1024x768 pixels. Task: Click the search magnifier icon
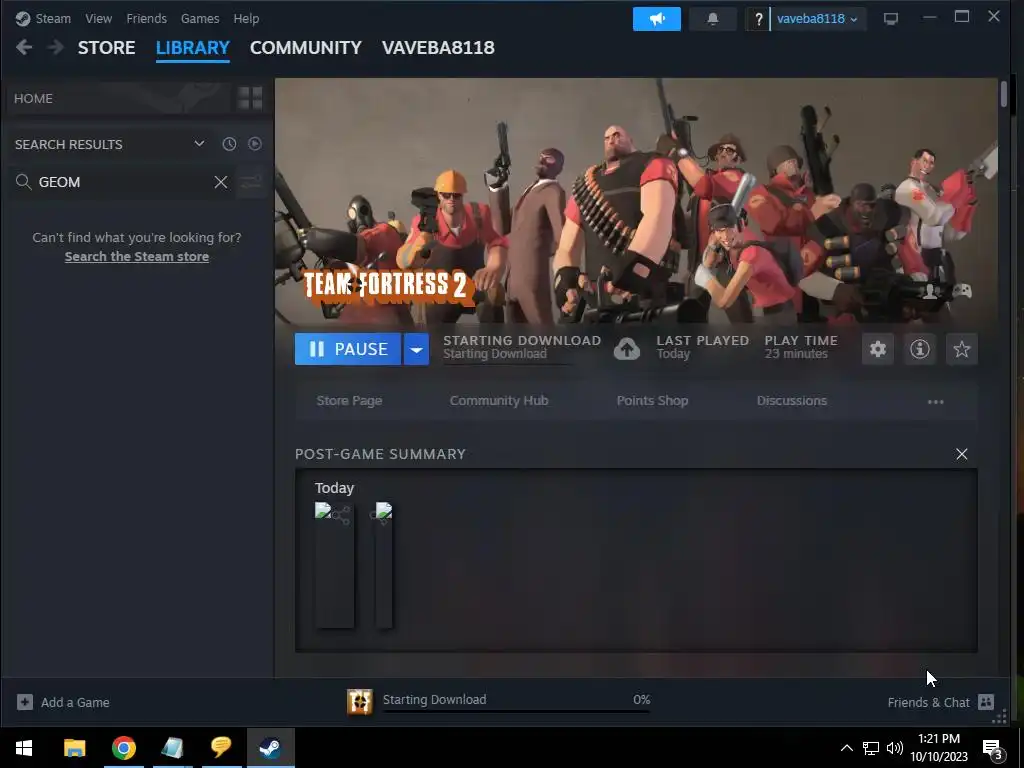[x=24, y=182]
